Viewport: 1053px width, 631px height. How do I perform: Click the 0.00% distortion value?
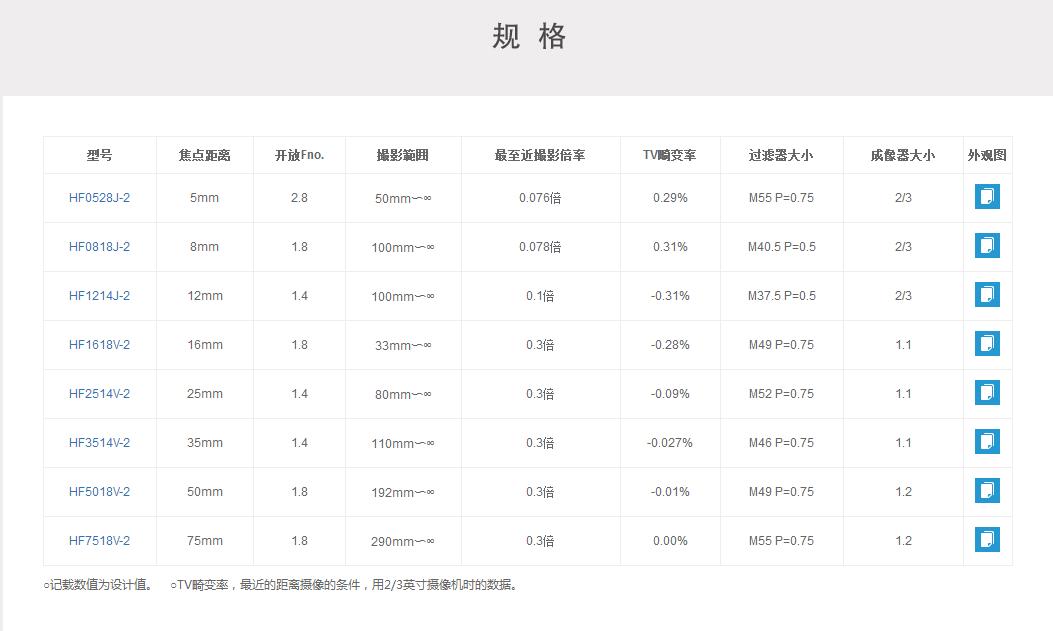click(x=670, y=541)
